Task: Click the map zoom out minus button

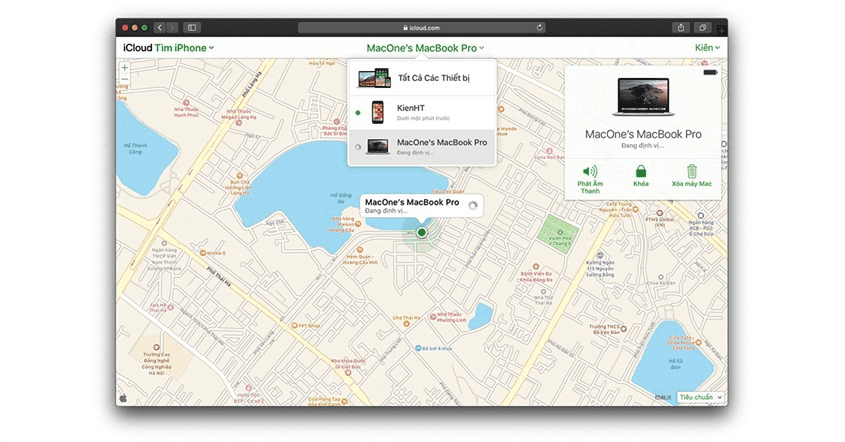Action: click(125, 79)
